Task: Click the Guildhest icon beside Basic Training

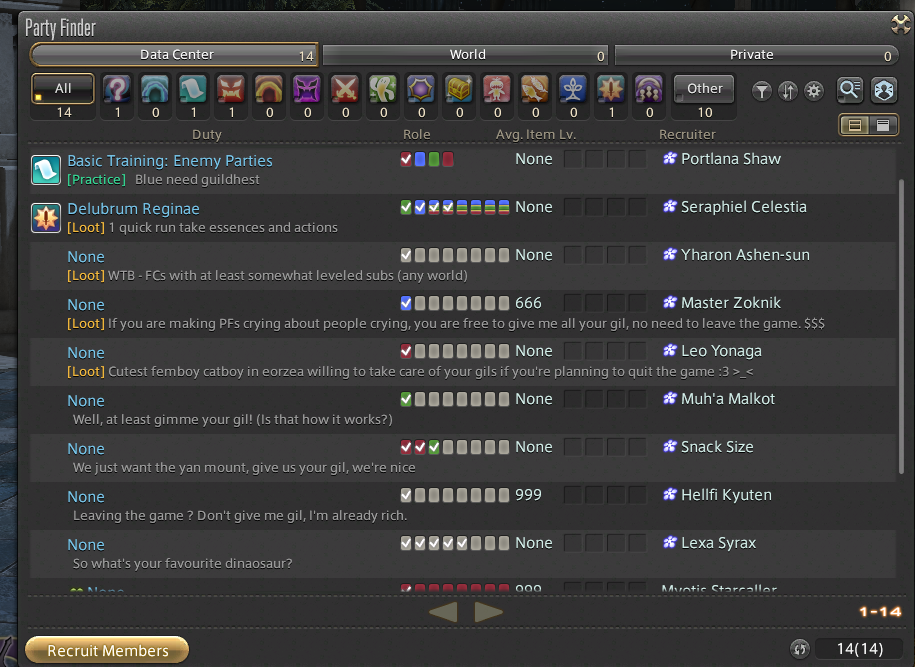Action: click(46, 170)
